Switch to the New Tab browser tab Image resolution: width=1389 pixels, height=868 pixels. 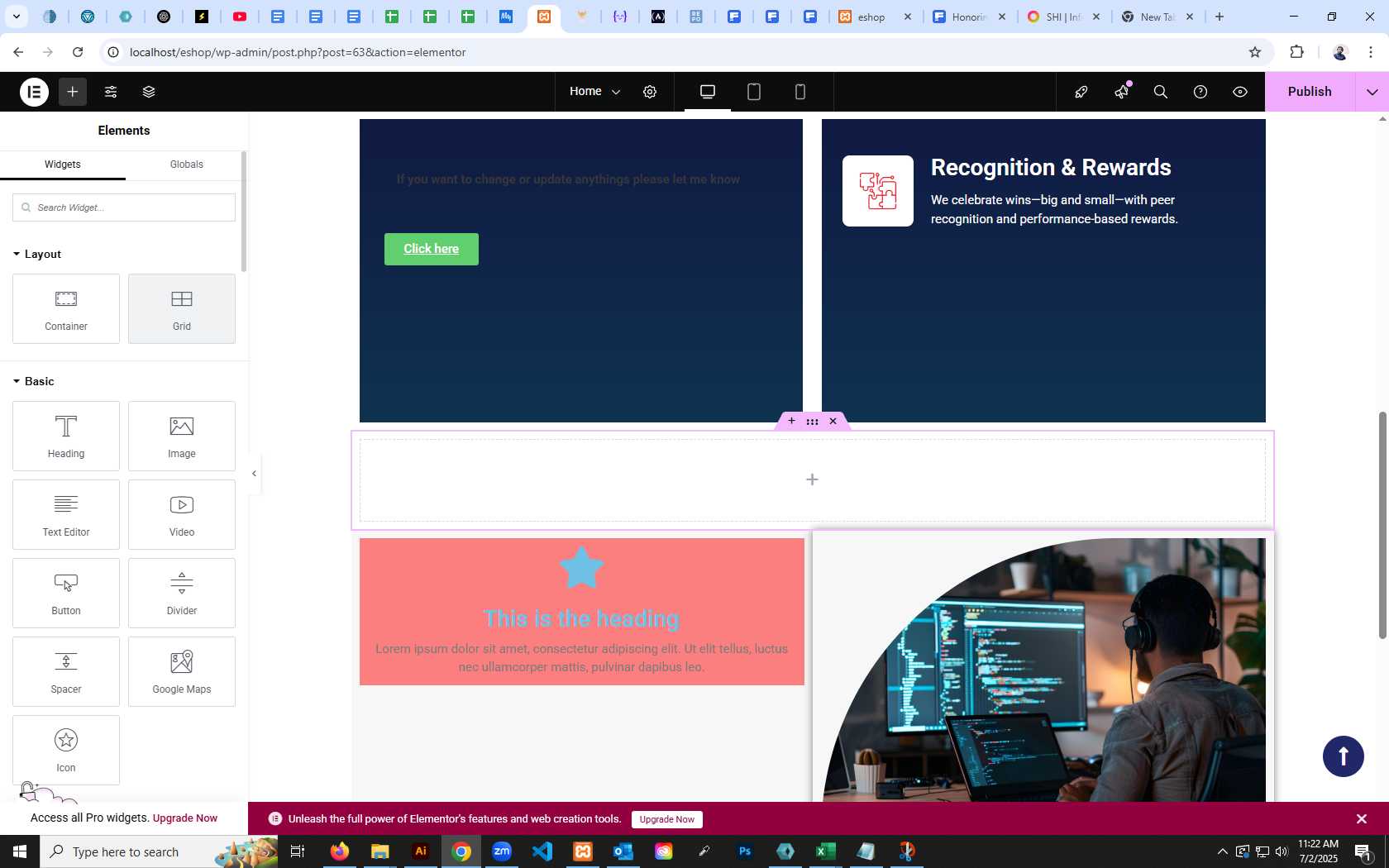1156,17
